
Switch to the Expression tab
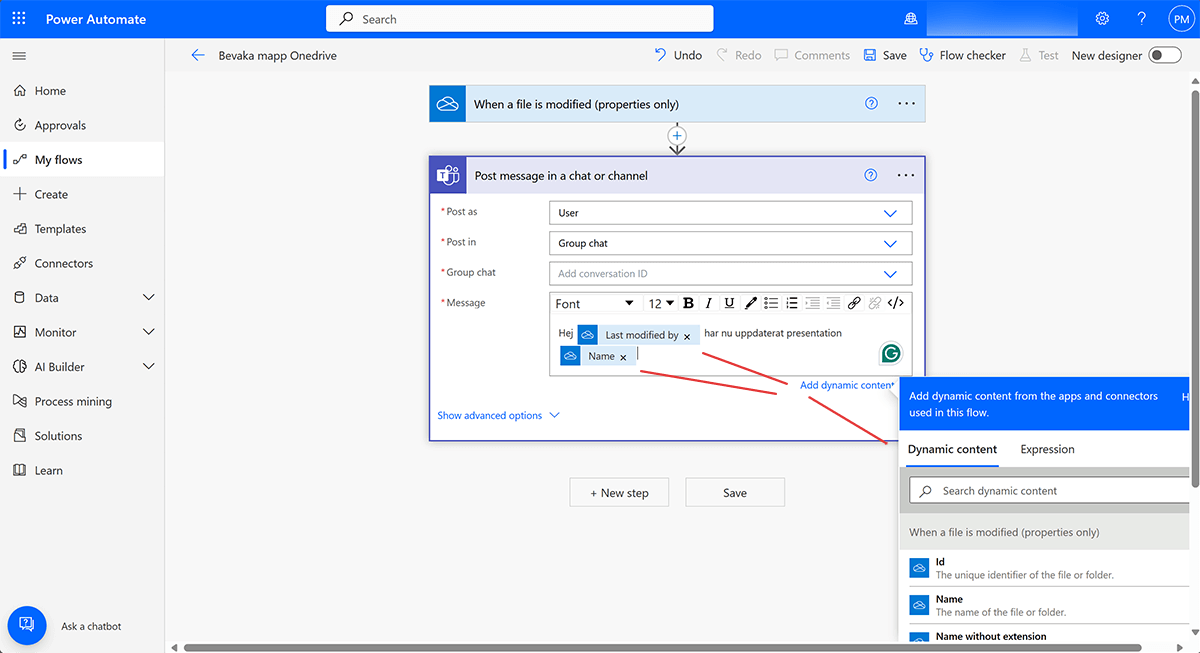click(1047, 449)
